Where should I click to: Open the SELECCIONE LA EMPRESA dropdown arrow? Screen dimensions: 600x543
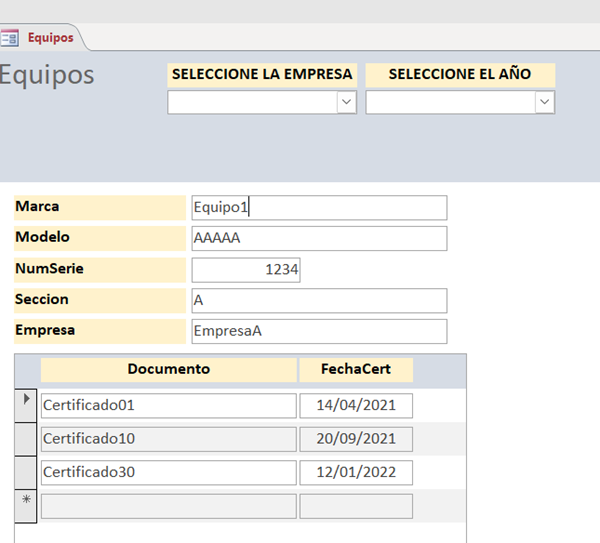click(346, 102)
